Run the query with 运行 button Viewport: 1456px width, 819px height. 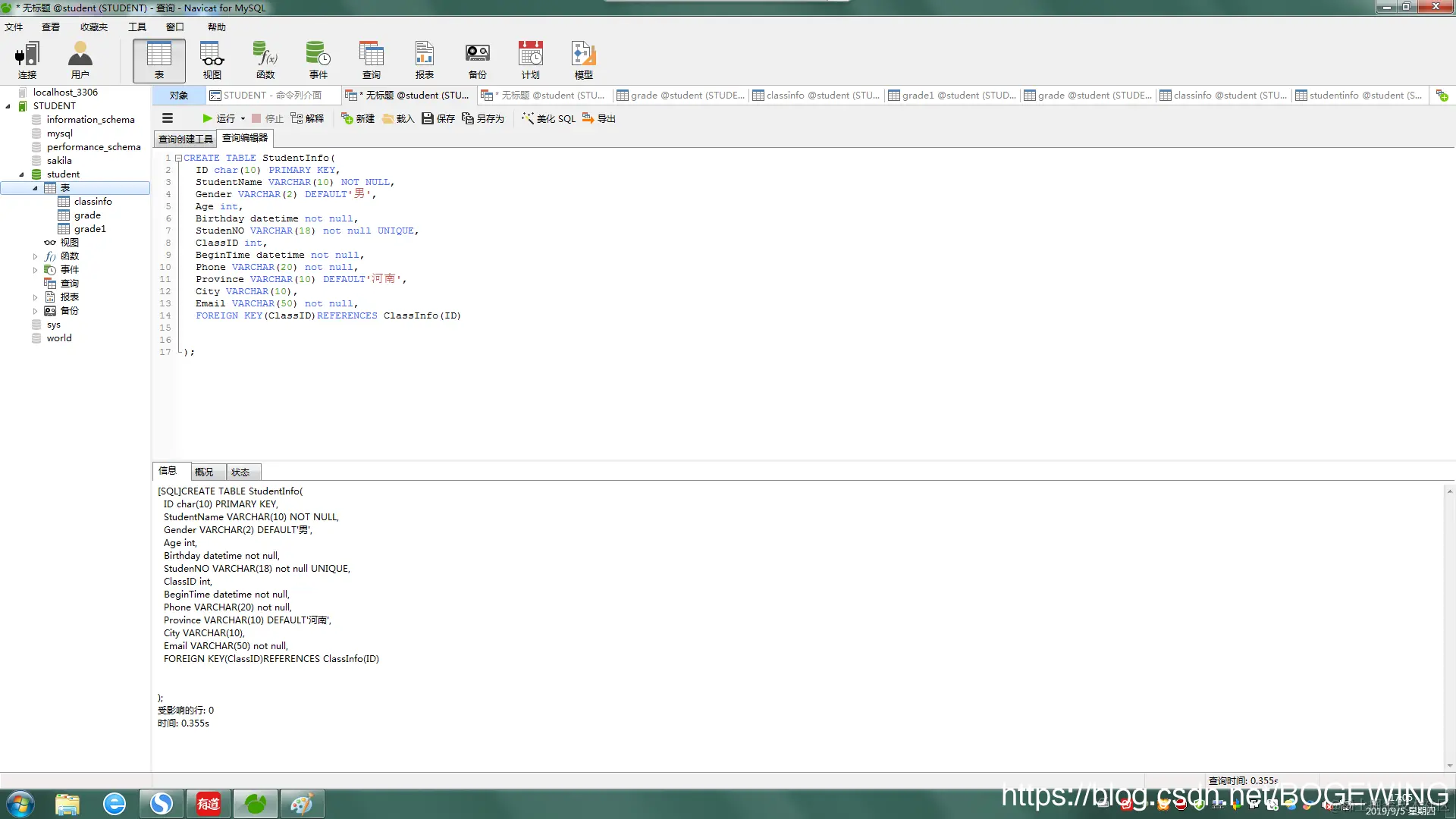(218, 118)
